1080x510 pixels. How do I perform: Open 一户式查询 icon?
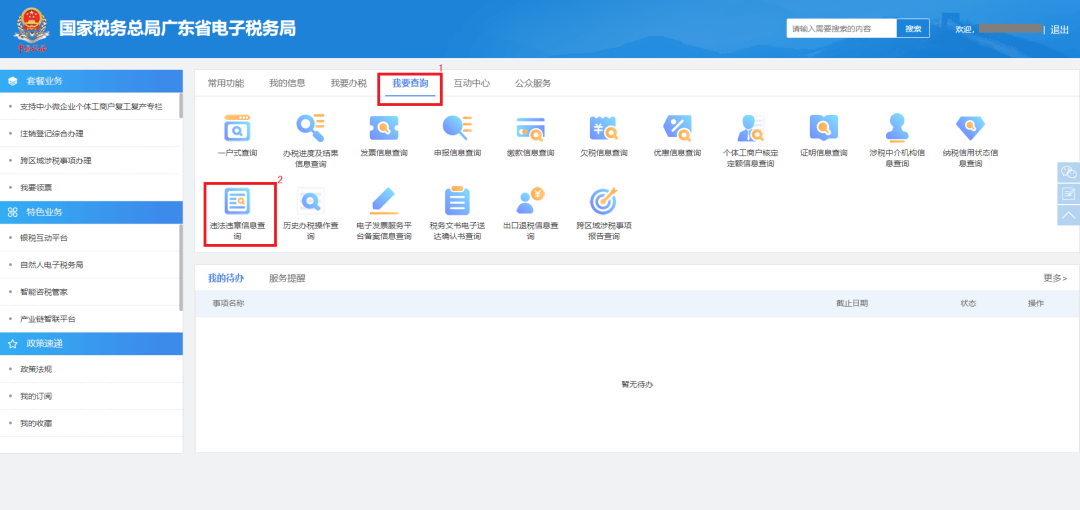[237, 129]
